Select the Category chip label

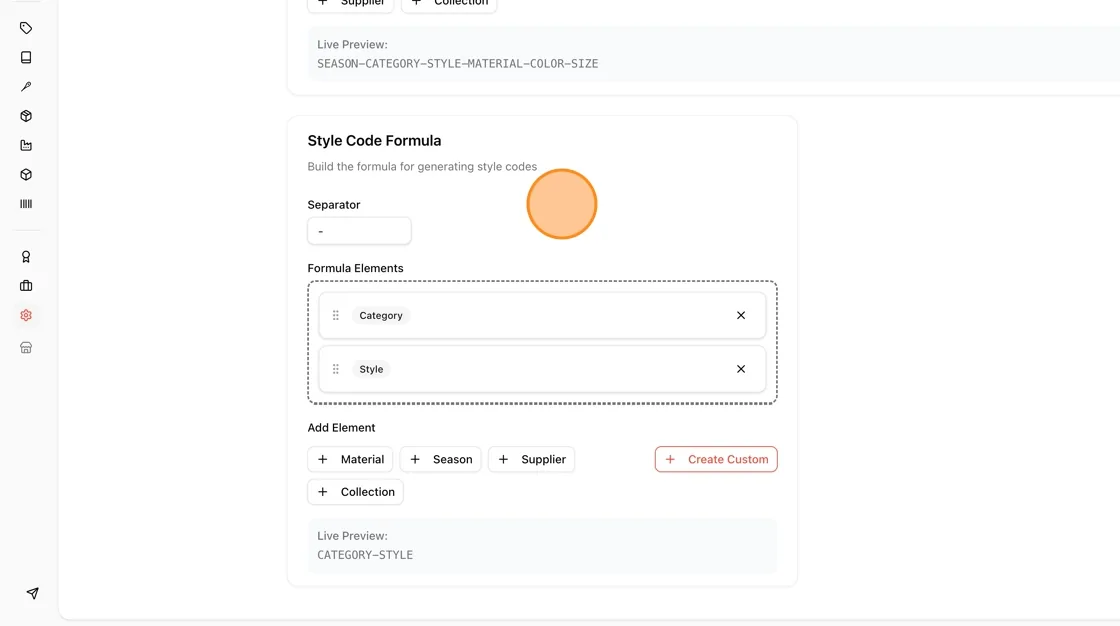pyautogui.click(x=381, y=315)
